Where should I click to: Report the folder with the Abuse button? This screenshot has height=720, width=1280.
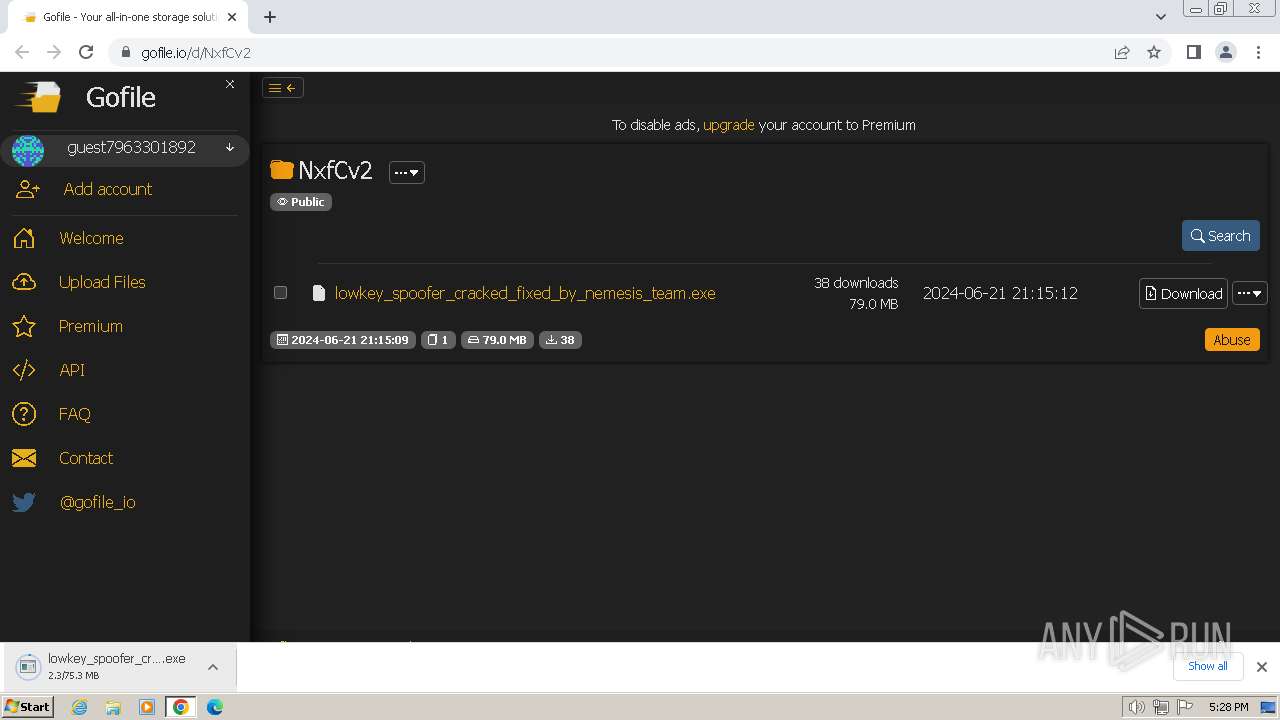tap(1232, 340)
